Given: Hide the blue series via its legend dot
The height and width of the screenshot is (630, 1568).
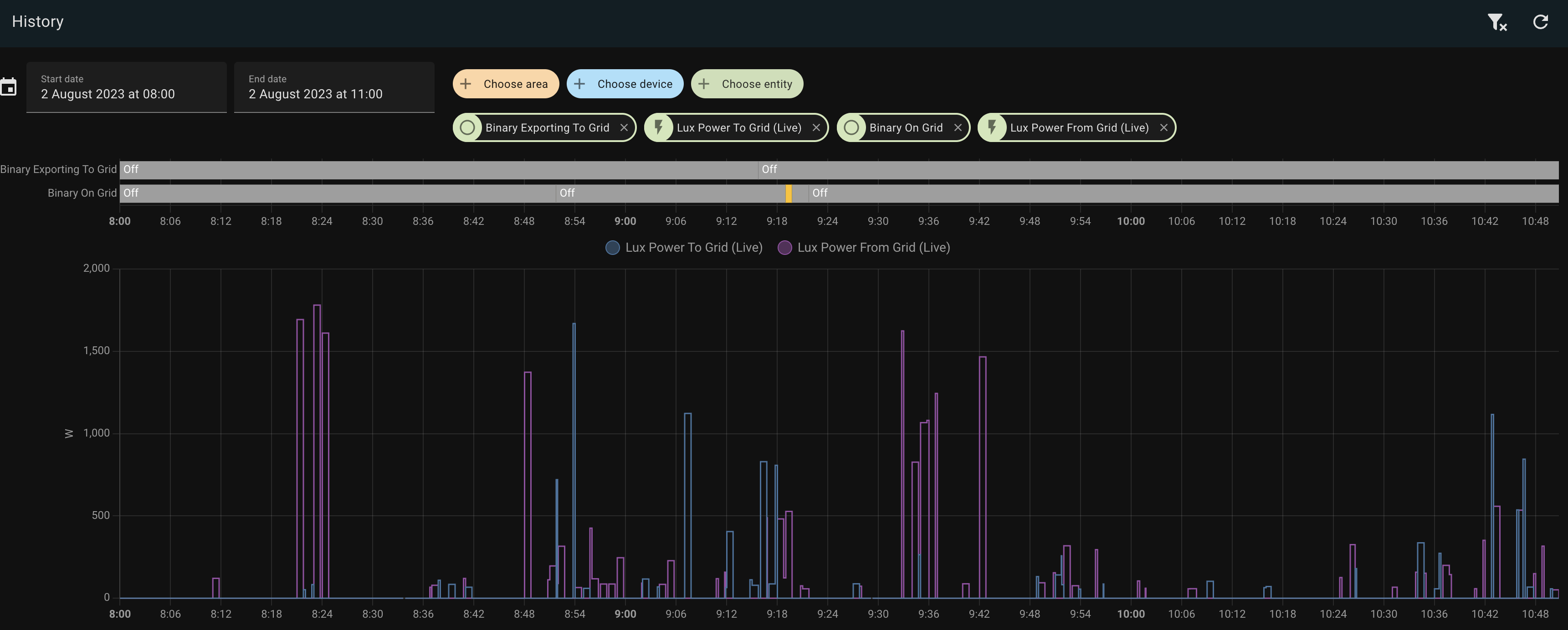Looking at the screenshot, I should (x=612, y=248).
